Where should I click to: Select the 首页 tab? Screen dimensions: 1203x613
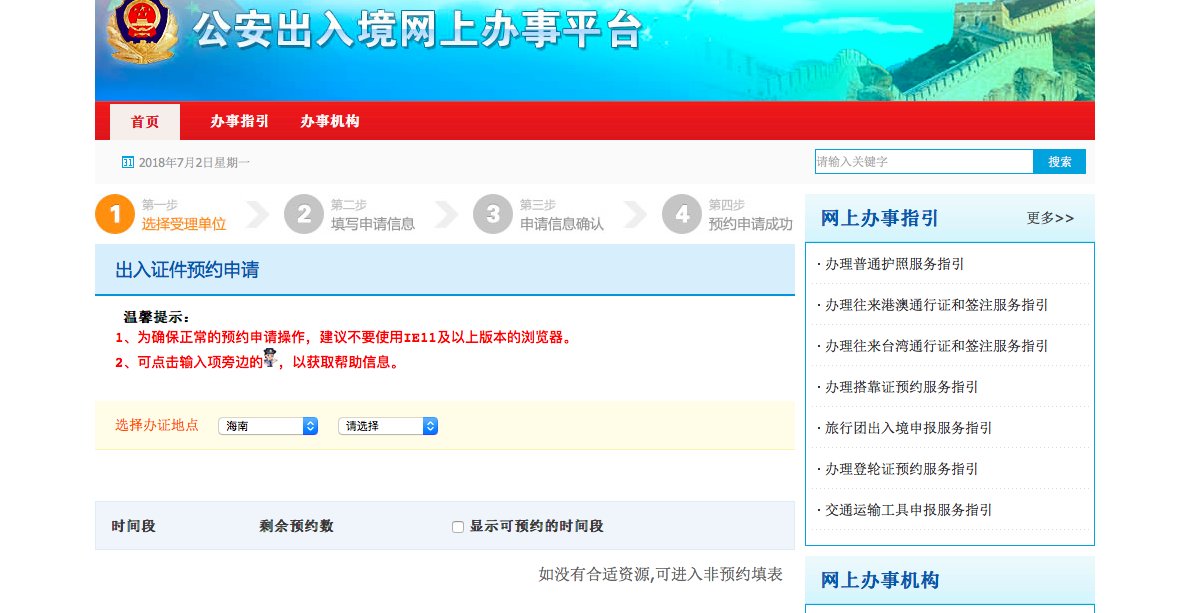144,120
